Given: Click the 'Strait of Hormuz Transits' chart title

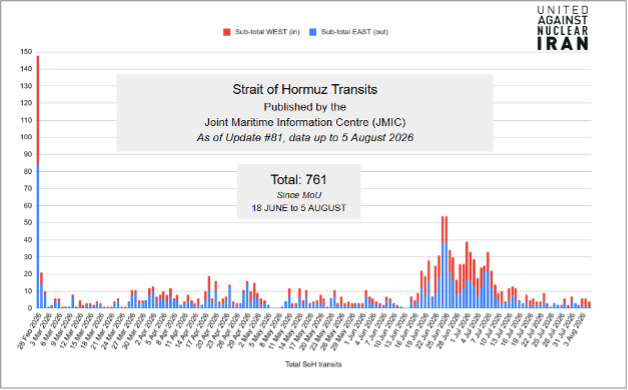Looking at the screenshot, I should click(x=305, y=89).
